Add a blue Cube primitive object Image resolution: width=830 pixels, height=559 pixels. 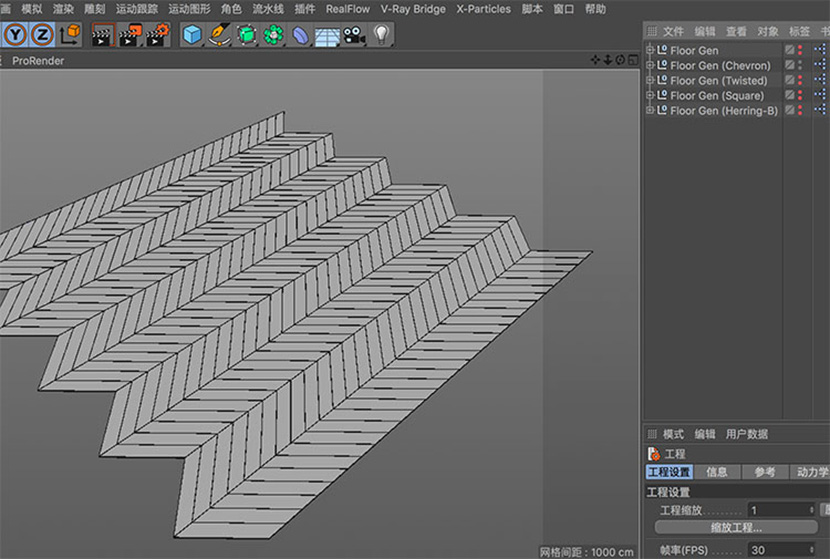click(192, 35)
